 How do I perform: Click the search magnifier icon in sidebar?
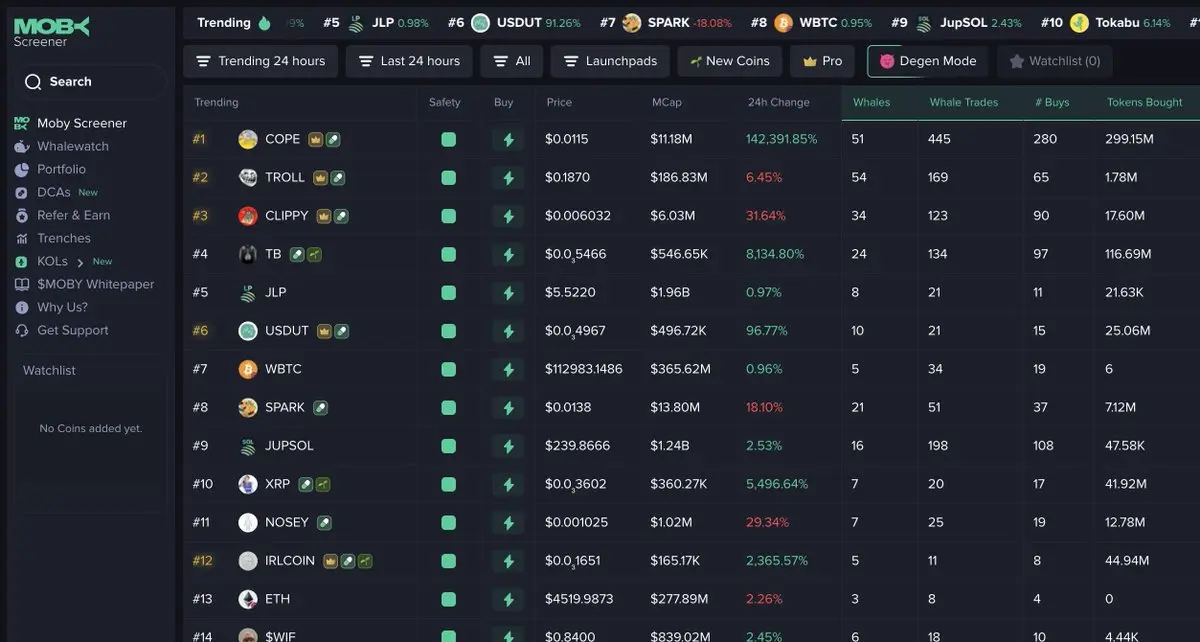point(33,82)
